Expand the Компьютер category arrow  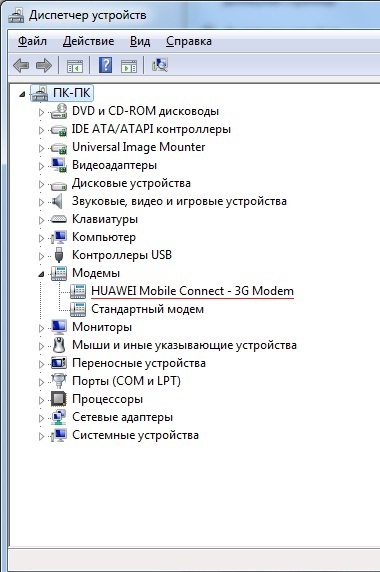click(41, 238)
